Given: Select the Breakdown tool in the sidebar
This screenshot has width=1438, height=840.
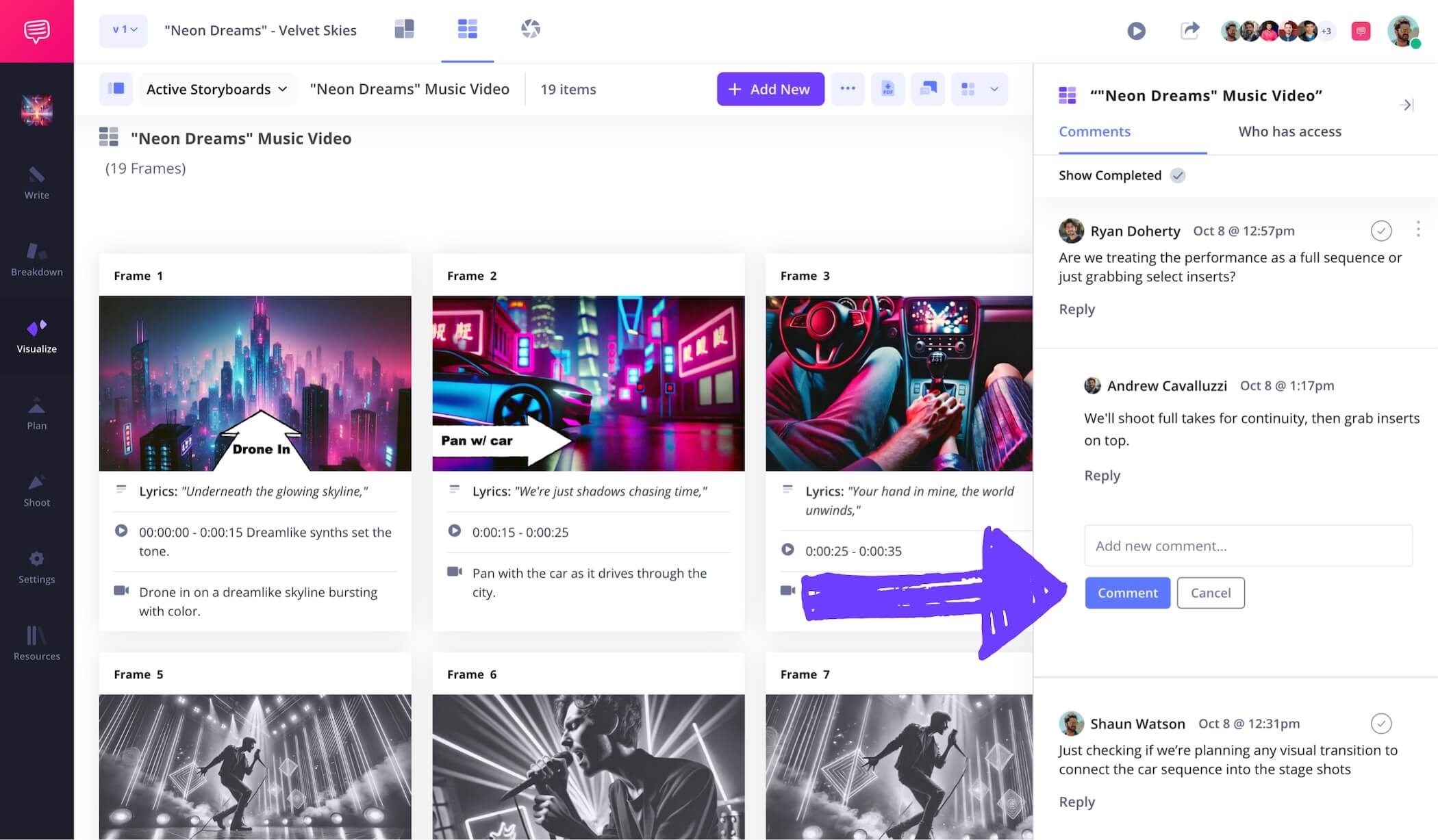Looking at the screenshot, I should click(37, 260).
